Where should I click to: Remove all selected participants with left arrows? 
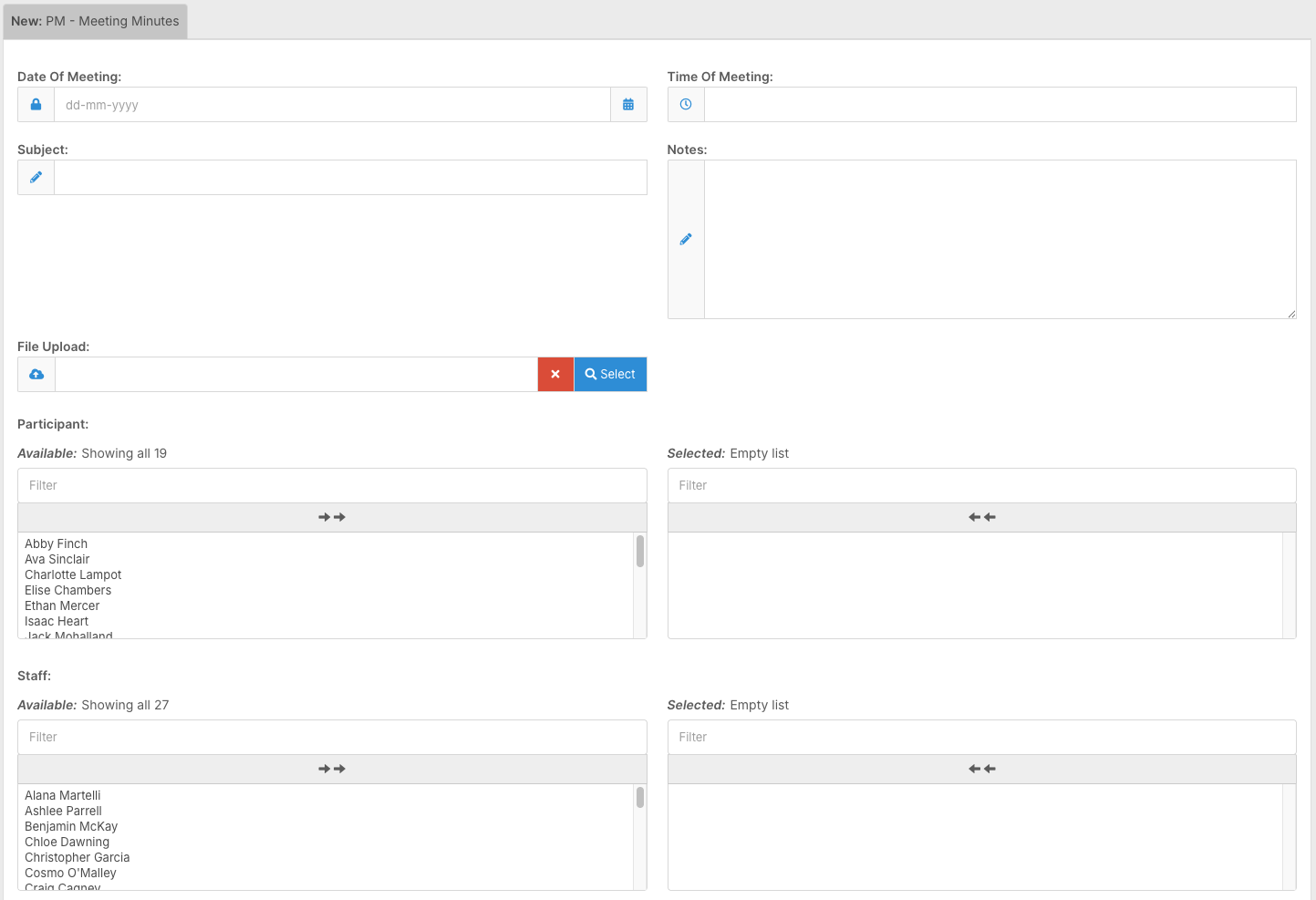tap(982, 518)
